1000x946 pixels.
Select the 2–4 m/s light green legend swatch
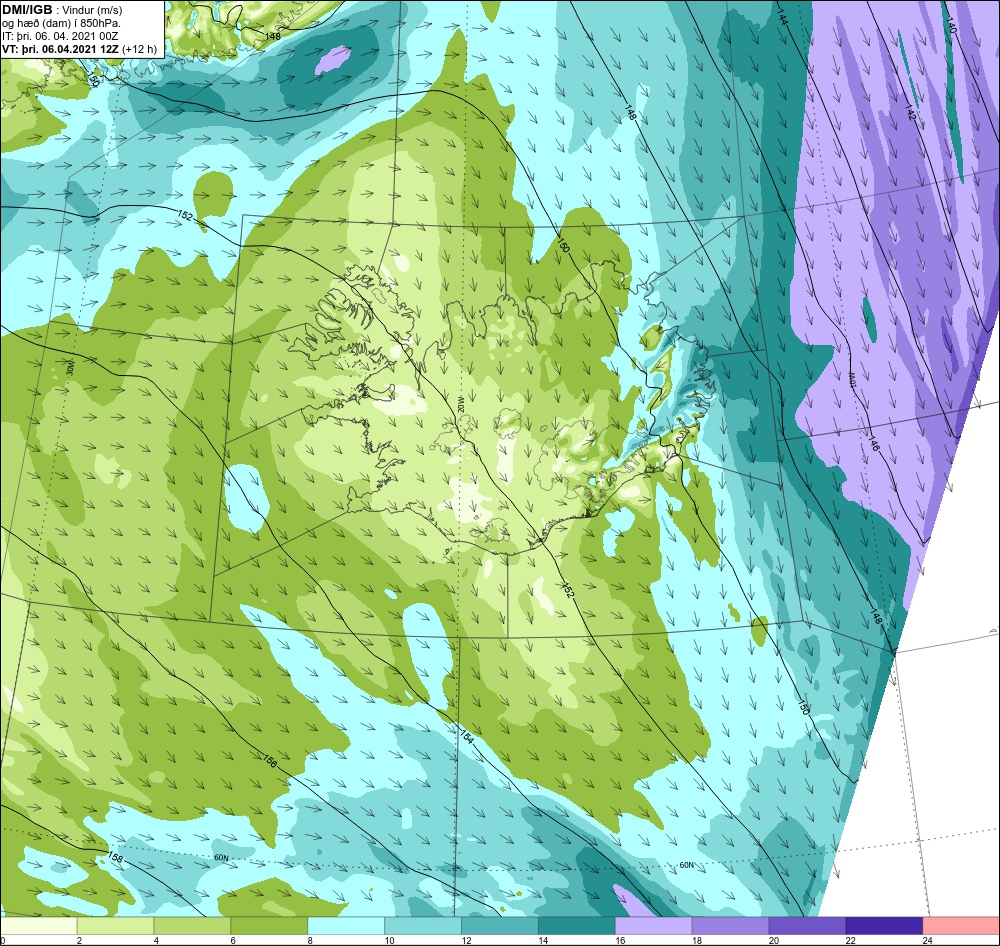[x=115, y=926]
